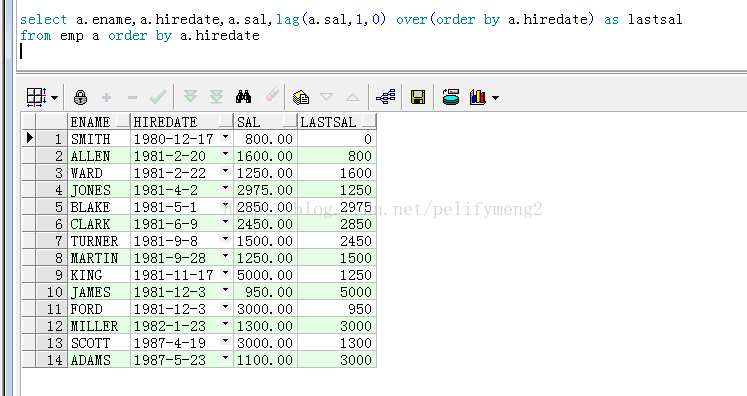Click the binoculars query-by-example icon
Viewport: 747px width, 396px height.
[x=243, y=97]
